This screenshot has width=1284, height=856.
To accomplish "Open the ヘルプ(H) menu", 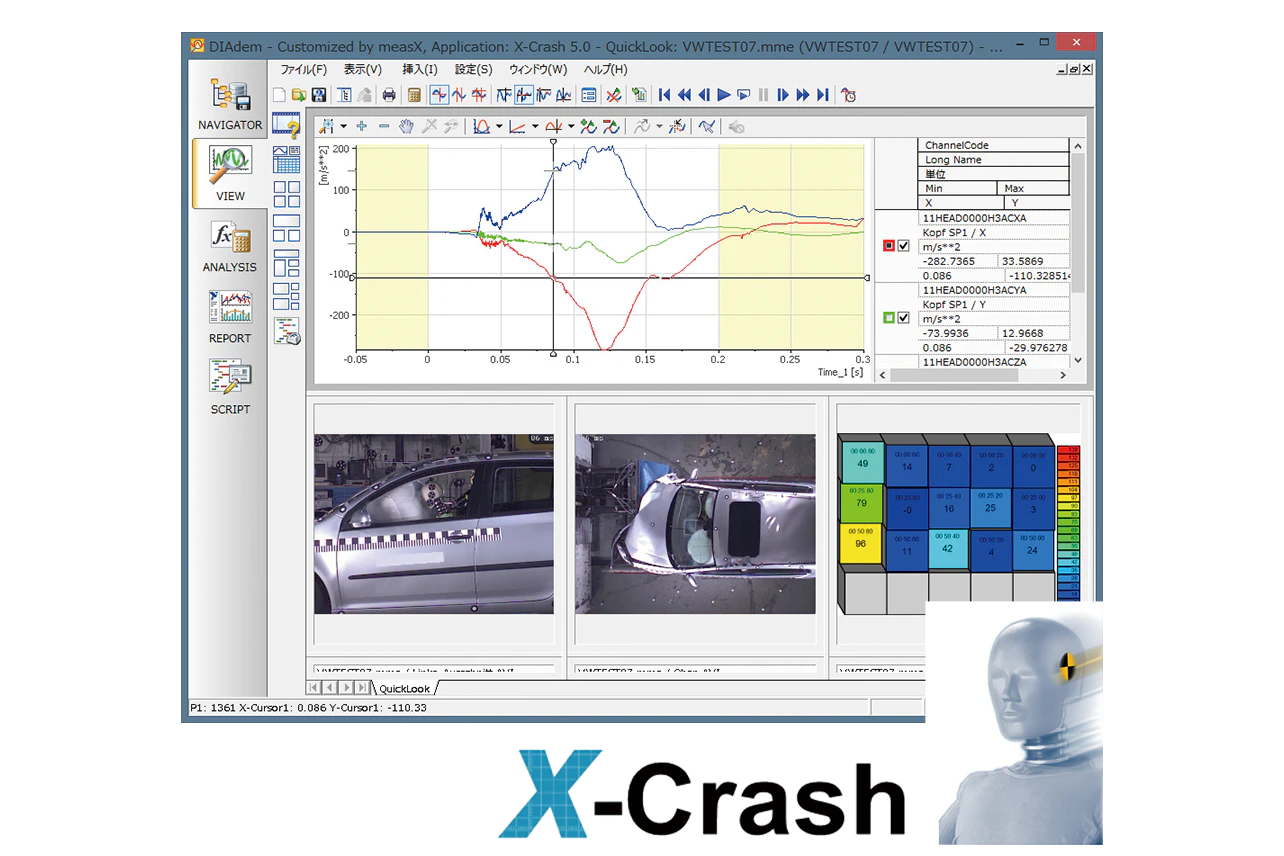I will pos(606,70).
